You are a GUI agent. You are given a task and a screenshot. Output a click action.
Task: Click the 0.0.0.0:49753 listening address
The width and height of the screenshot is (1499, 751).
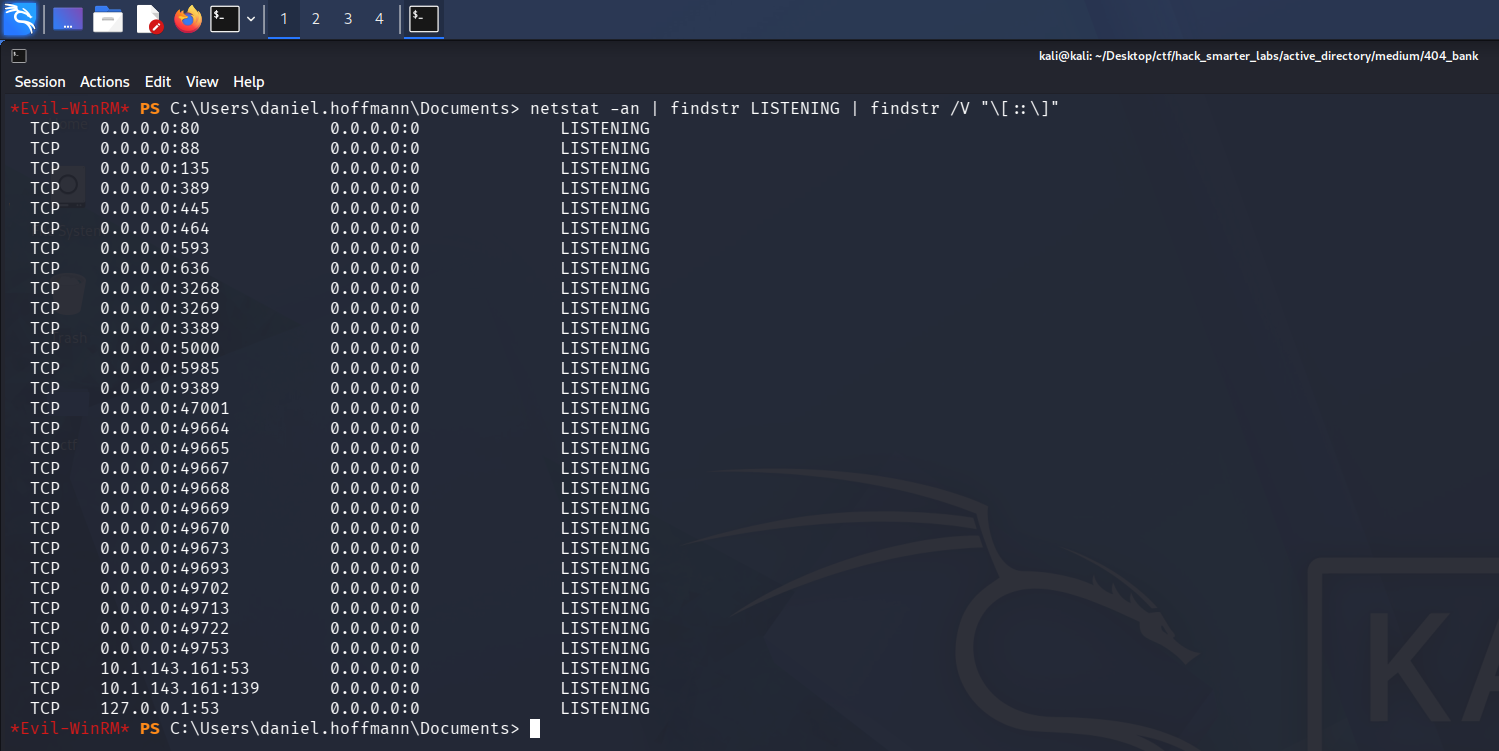coord(165,648)
